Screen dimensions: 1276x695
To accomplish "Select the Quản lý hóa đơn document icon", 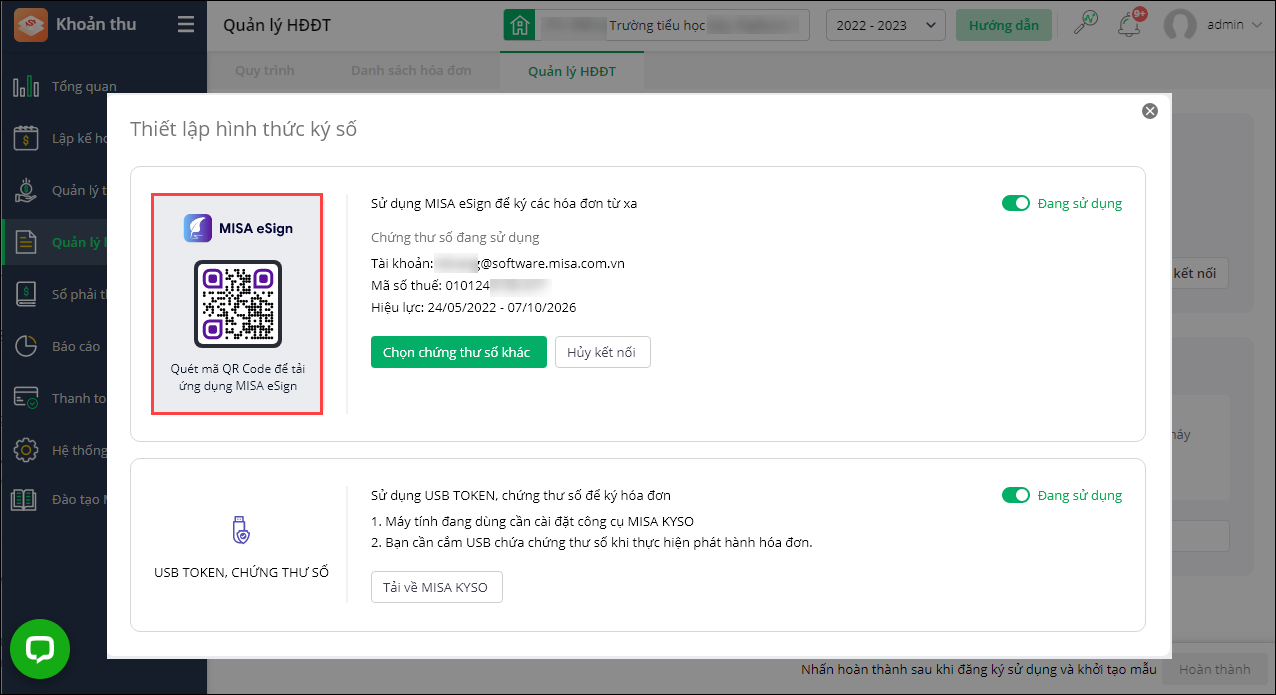I will click(x=26, y=242).
